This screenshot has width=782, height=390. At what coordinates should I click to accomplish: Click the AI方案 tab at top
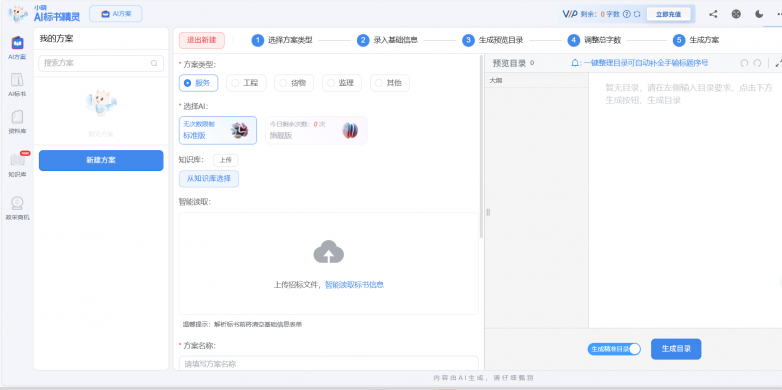point(116,14)
